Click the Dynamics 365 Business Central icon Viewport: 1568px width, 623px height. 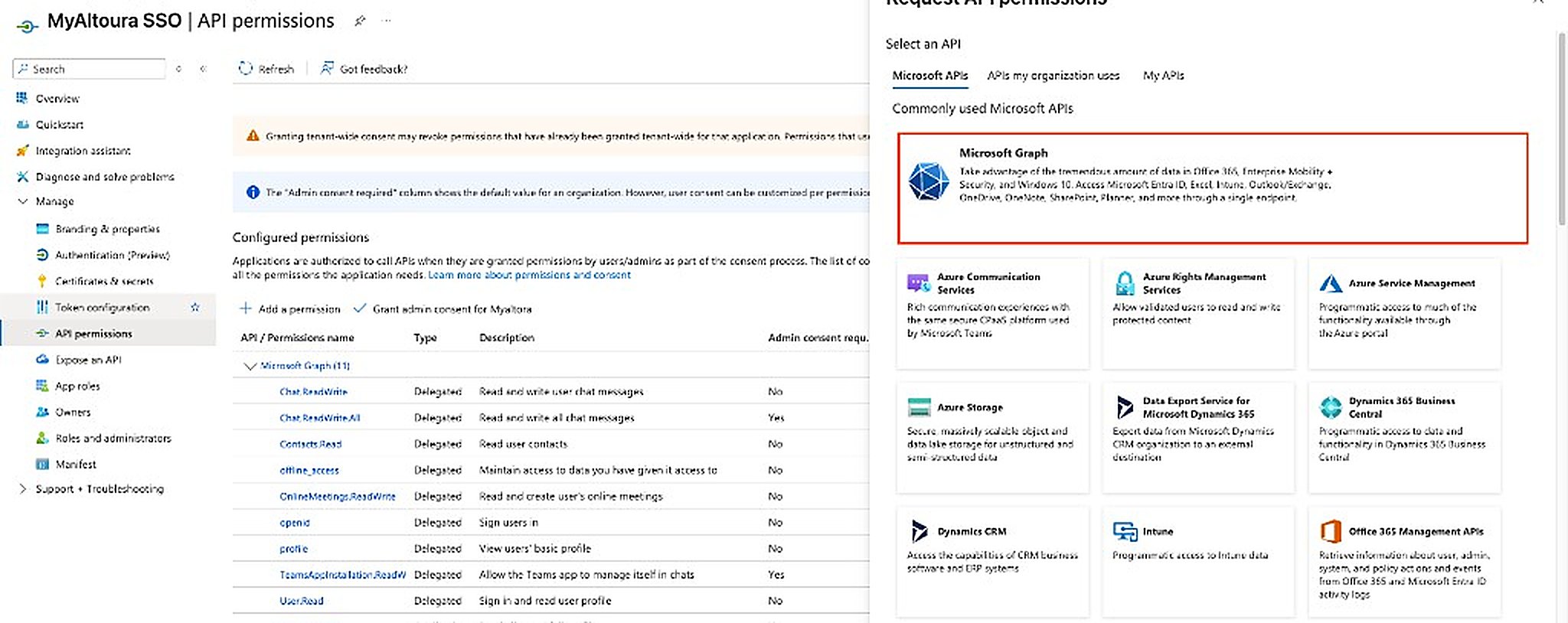coord(1331,407)
